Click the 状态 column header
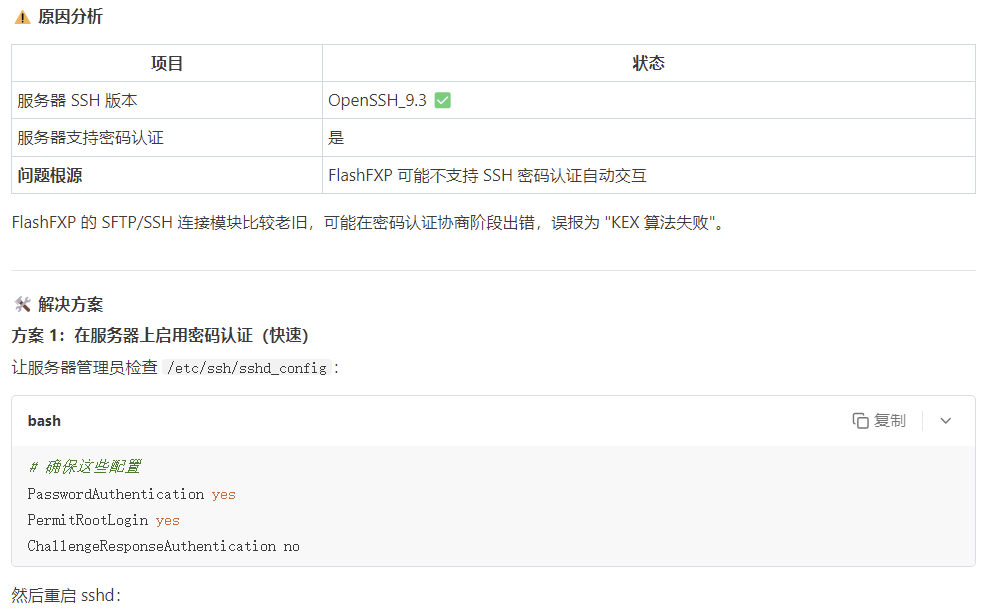 pos(649,63)
